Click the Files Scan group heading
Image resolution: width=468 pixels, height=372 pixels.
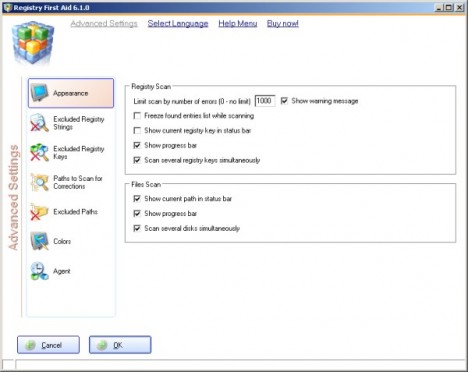(146, 184)
